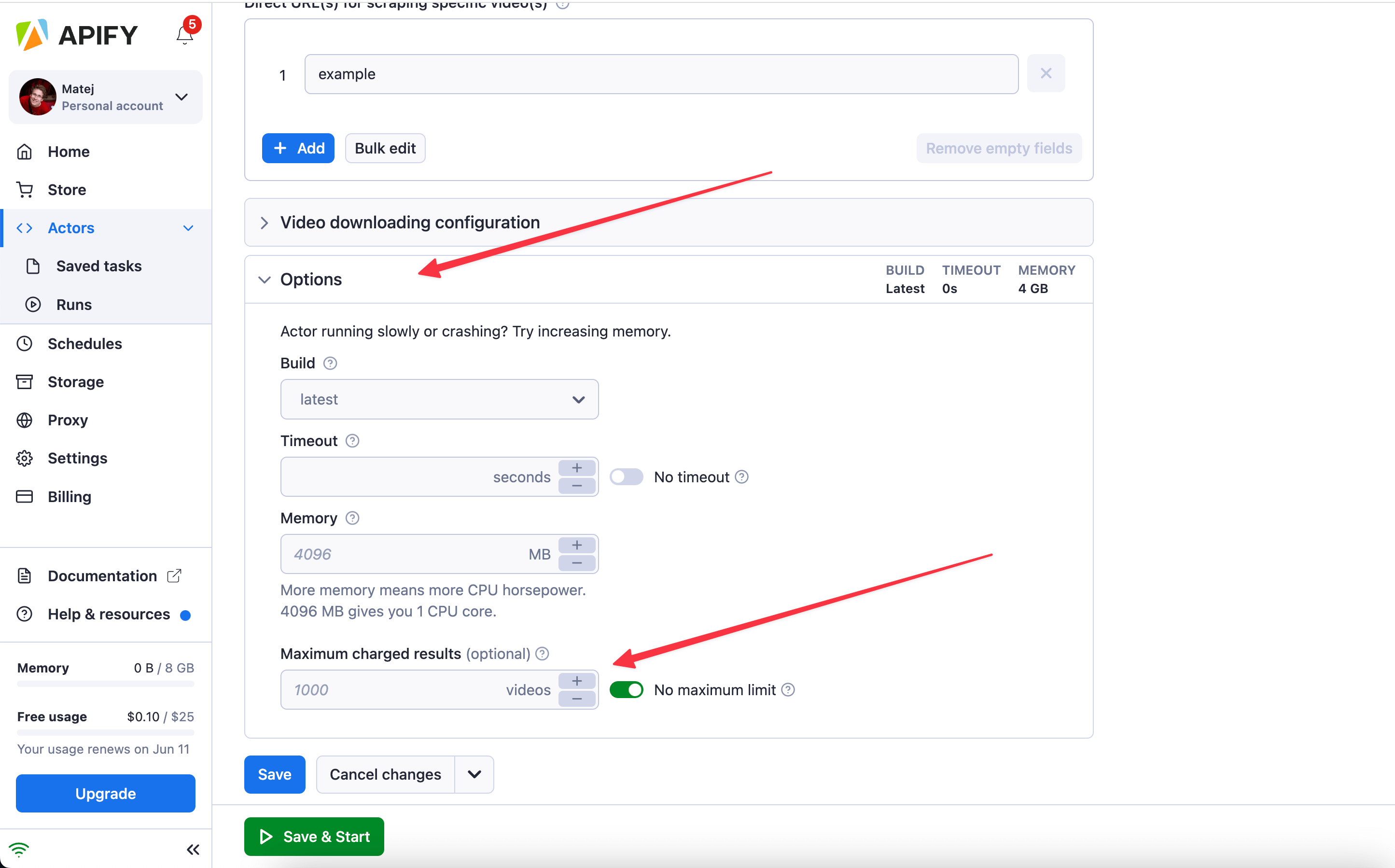Click the Memory field help icon
This screenshot has height=868, width=1395.
(352, 518)
